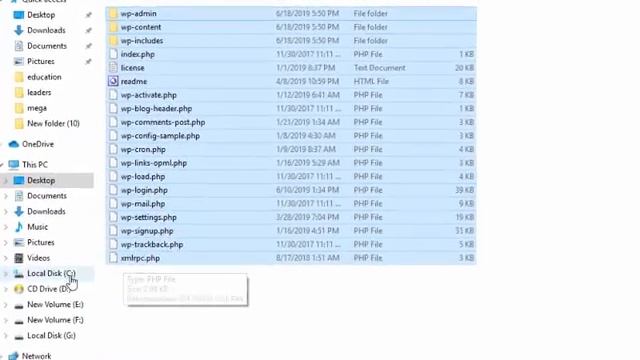This screenshot has width=640, height=360.
Task: Click the readme HTML file icon
Action: [x=113, y=81]
